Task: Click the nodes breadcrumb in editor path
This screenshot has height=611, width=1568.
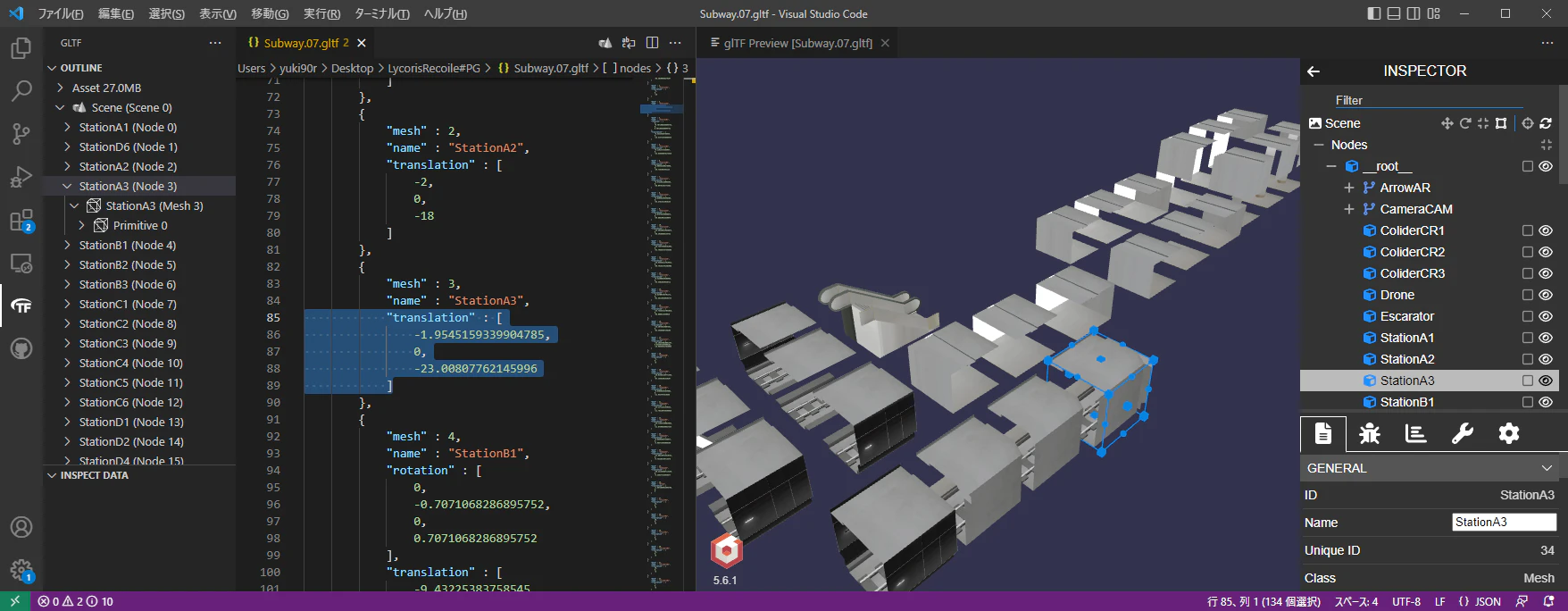Action: pos(635,68)
